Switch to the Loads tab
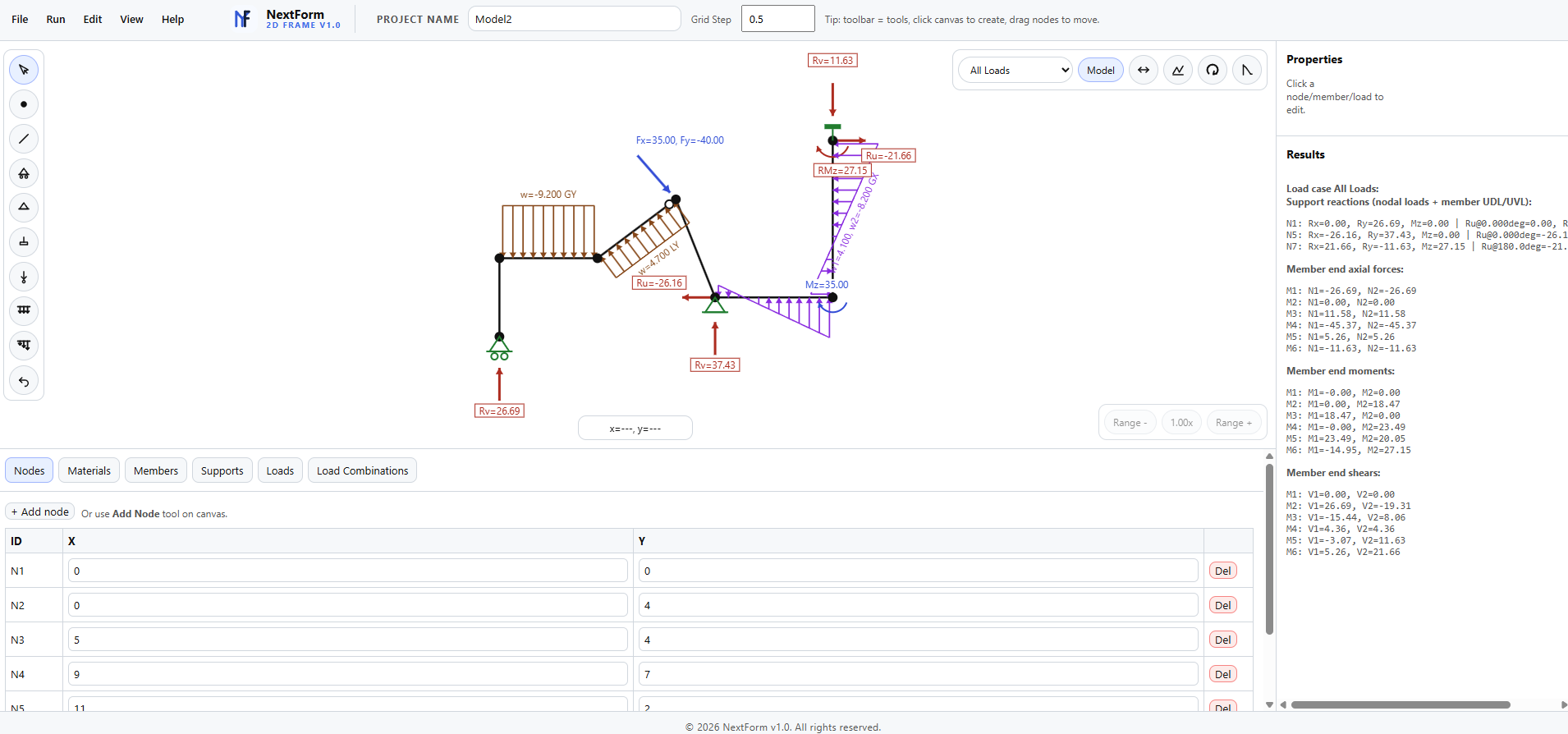 click(x=280, y=470)
